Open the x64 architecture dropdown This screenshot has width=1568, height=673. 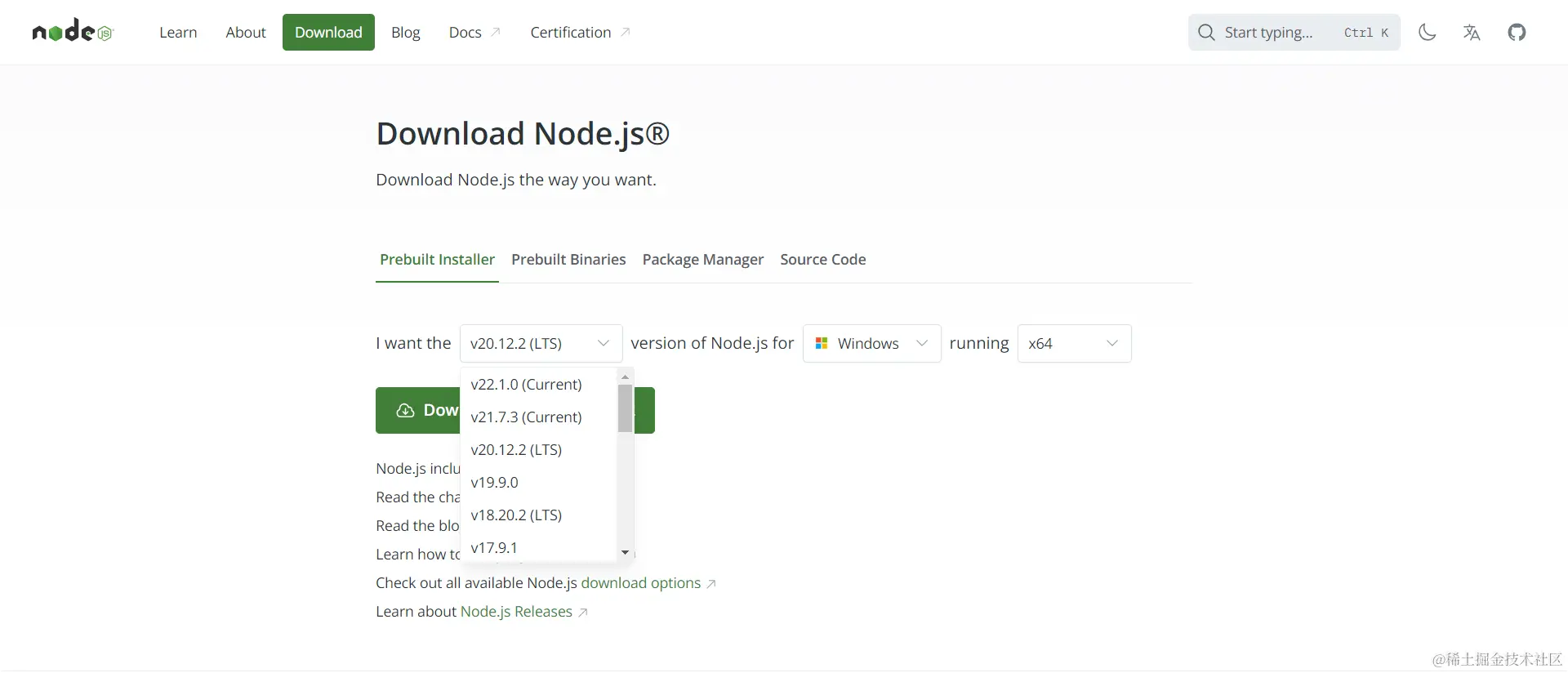pos(1074,344)
